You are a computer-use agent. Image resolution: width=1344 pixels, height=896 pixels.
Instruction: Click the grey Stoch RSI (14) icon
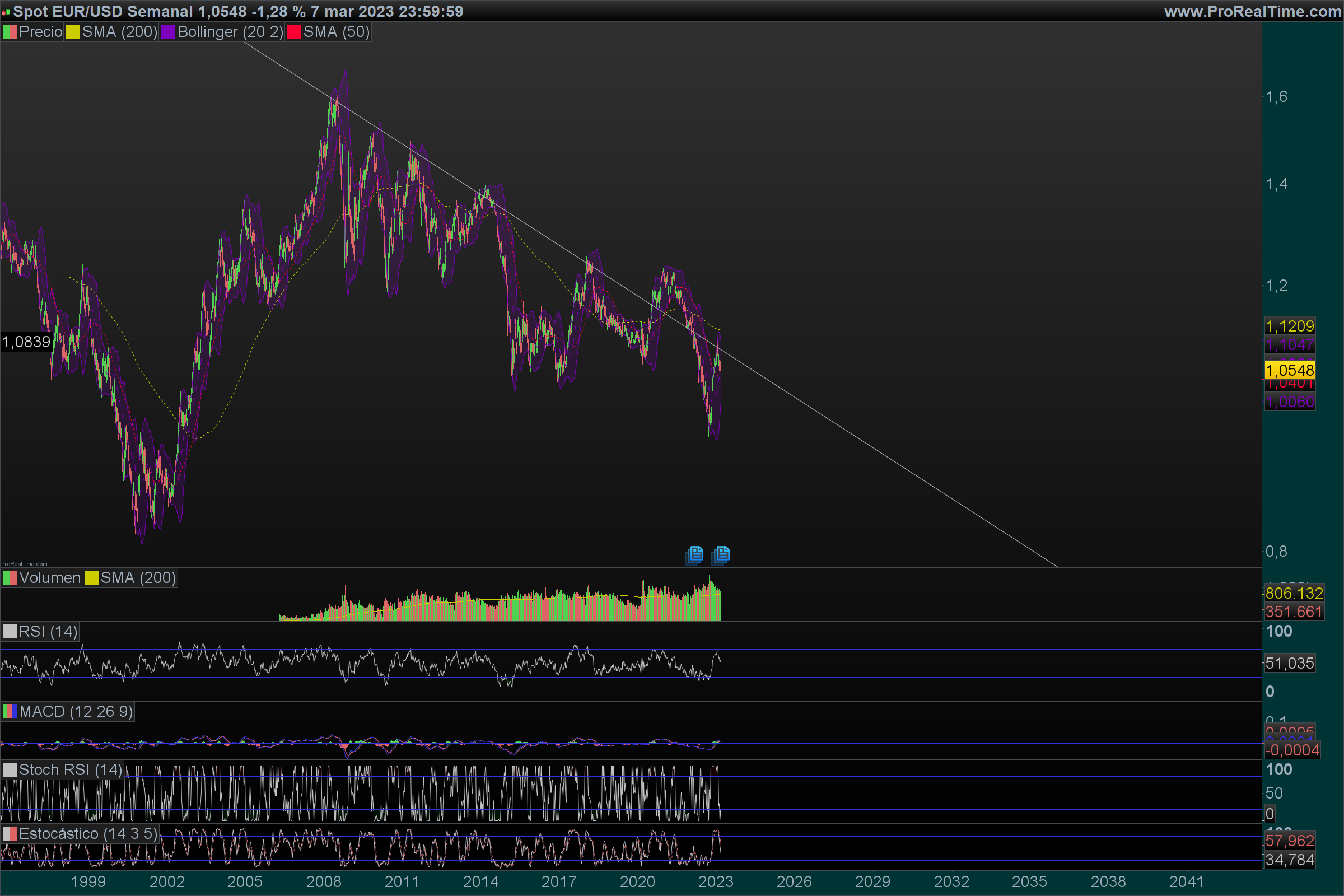[x=9, y=769]
